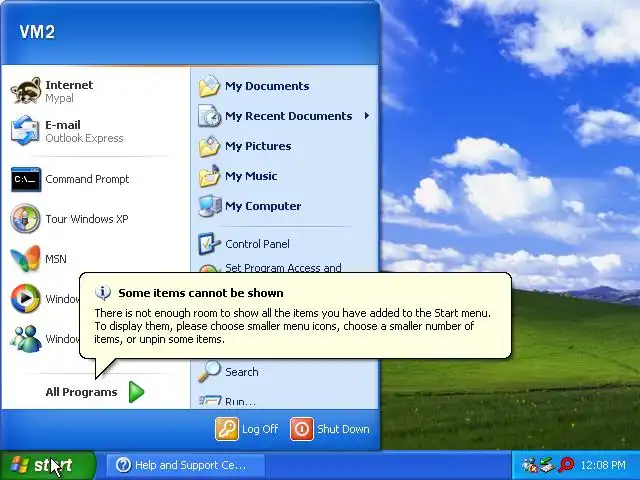Click the Log Off label

[260, 429]
